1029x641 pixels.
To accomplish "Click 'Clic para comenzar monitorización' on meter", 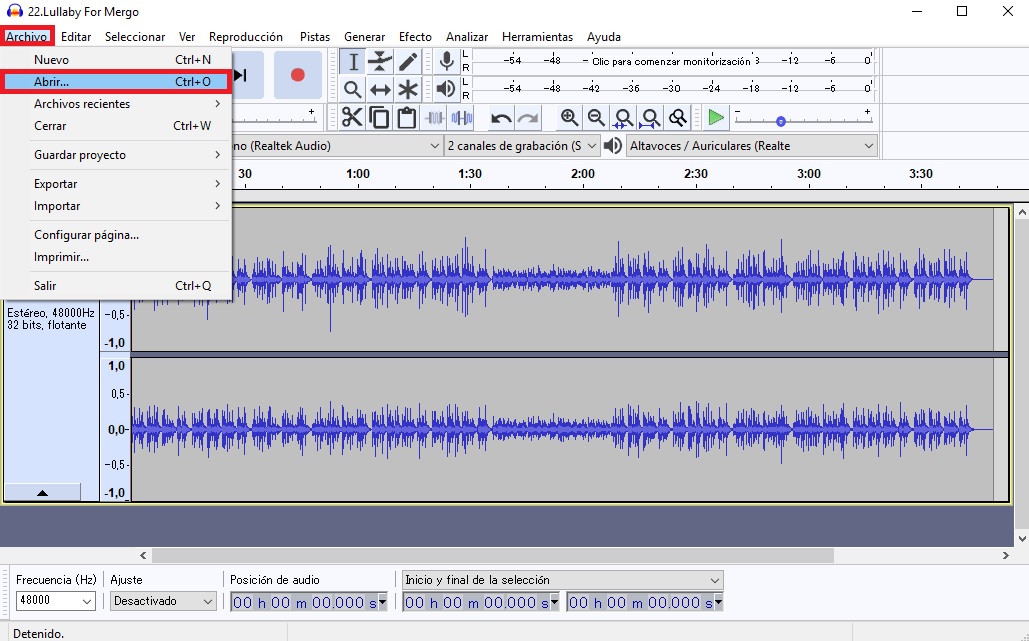I will click(670, 61).
